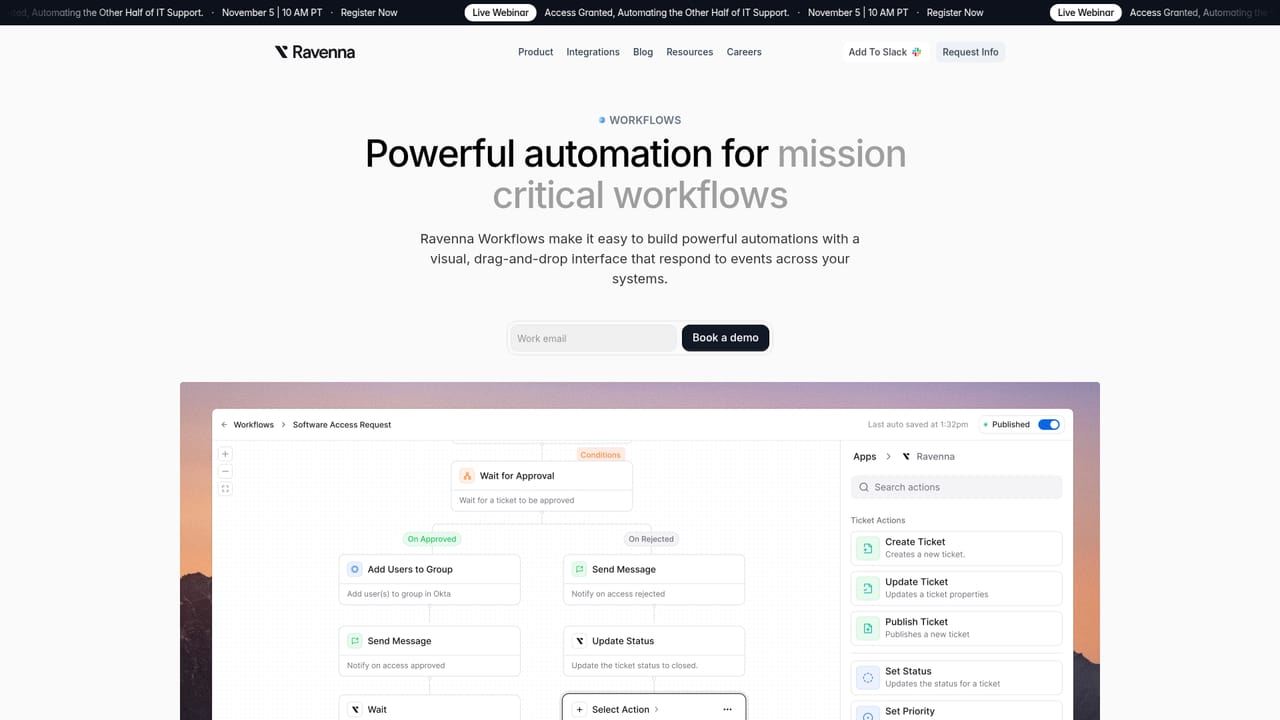Click the chevron between Apps and Ravenna
The height and width of the screenshot is (720, 1280).
coord(888,456)
